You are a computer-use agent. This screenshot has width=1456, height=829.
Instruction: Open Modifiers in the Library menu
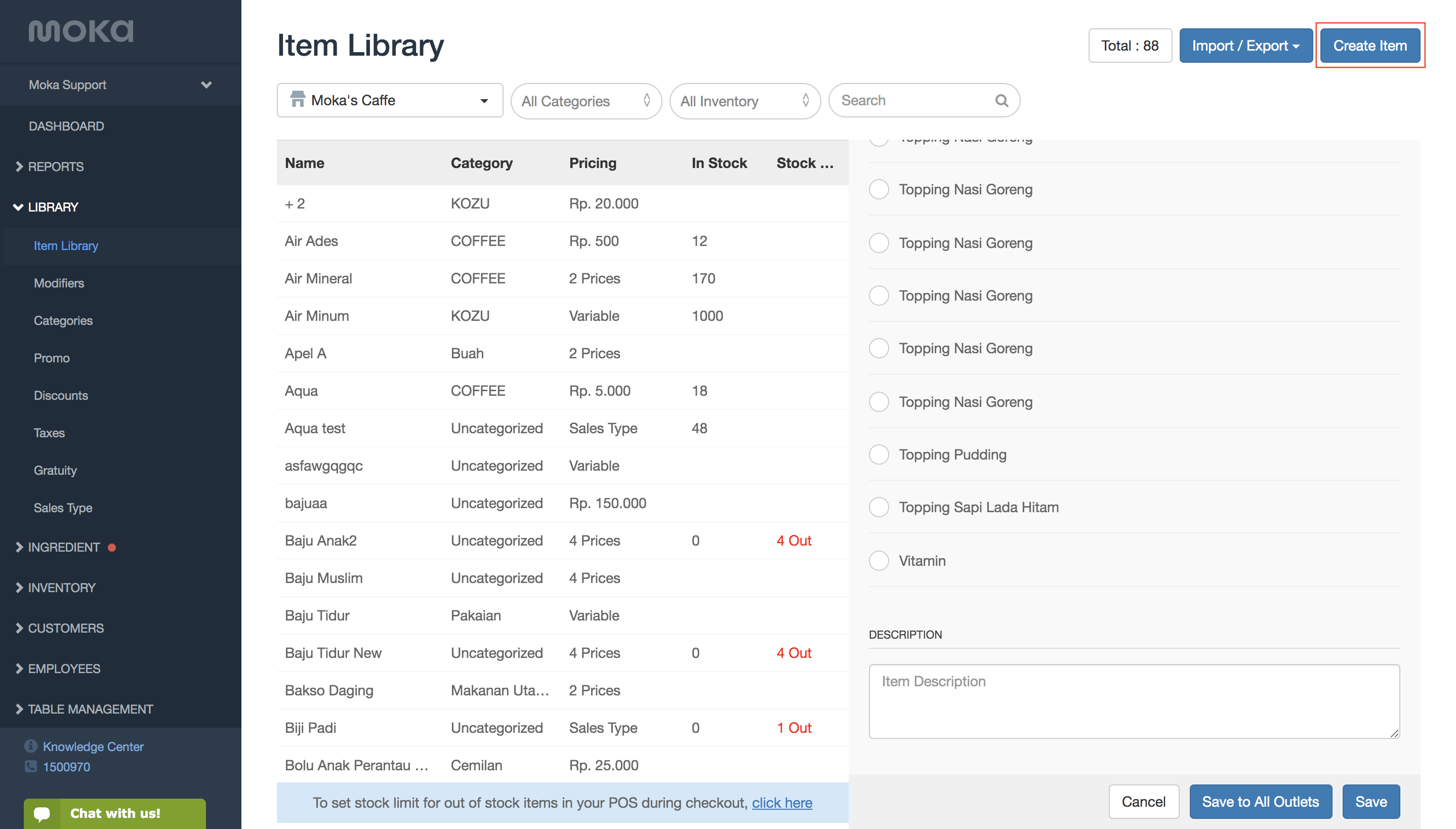click(x=59, y=283)
